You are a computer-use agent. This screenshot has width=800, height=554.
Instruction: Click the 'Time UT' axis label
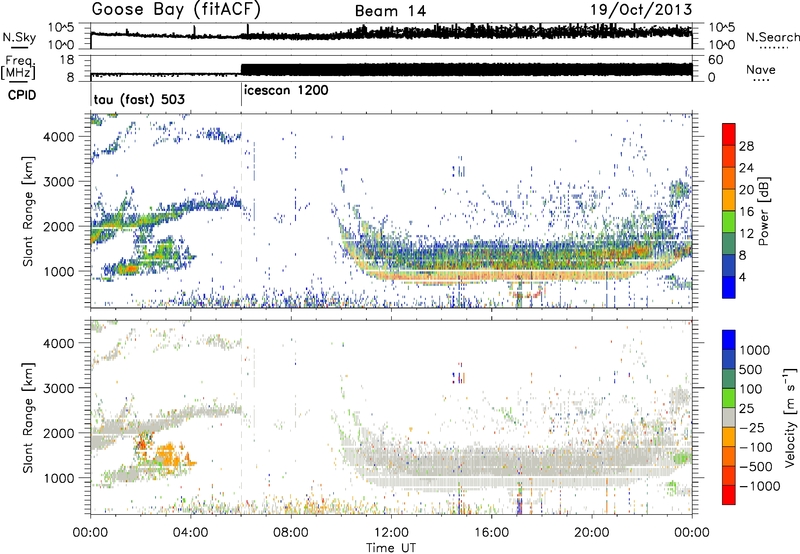pyautogui.click(x=391, y=548)
